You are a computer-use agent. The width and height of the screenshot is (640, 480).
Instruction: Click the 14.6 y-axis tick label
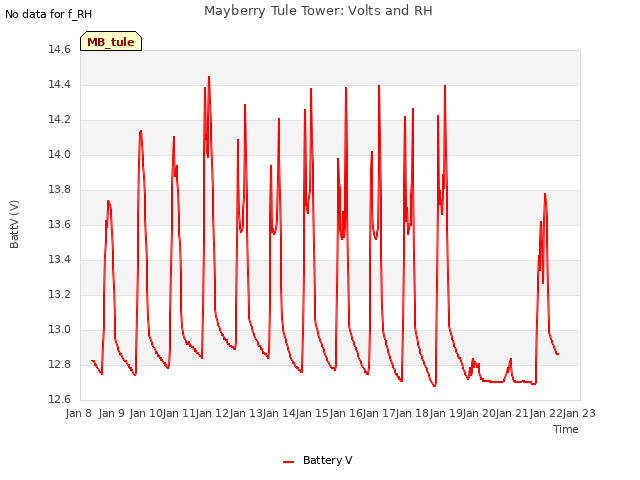click(60, 49)
